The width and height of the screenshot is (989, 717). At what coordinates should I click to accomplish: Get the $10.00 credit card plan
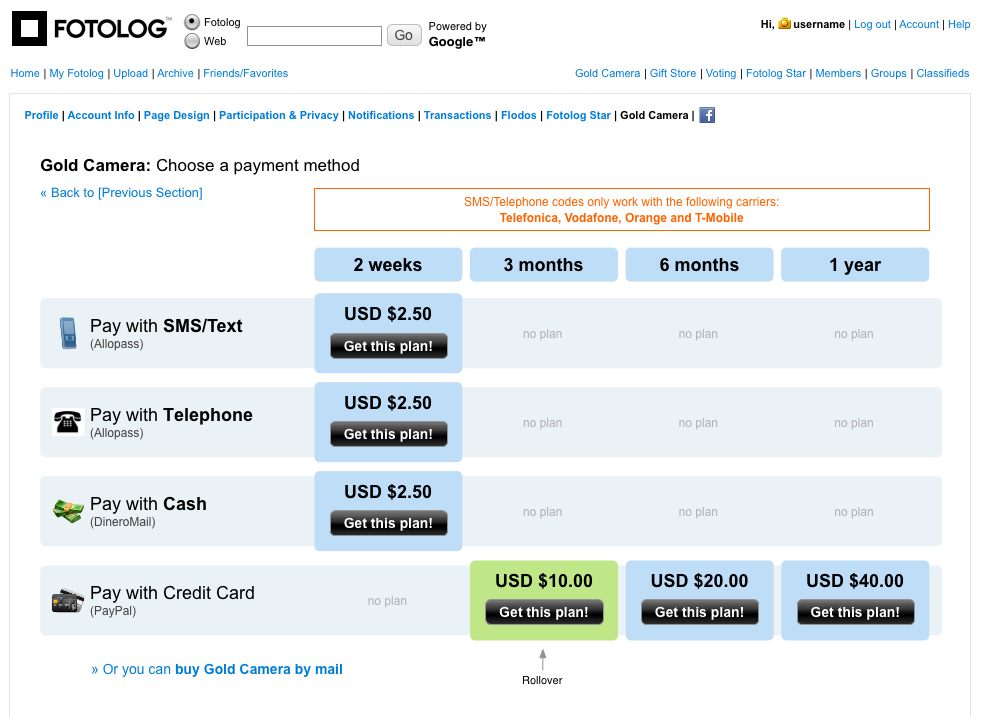(544, 612)
